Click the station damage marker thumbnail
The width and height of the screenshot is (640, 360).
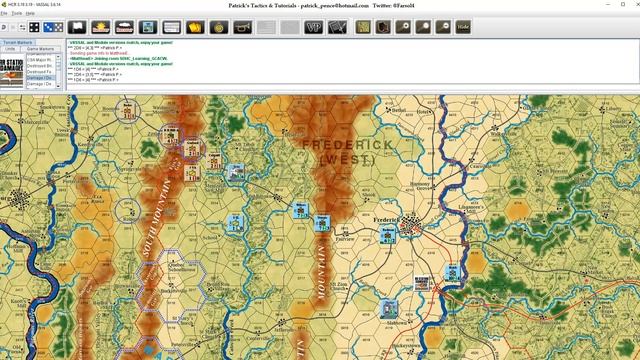[x=12, y=72]
